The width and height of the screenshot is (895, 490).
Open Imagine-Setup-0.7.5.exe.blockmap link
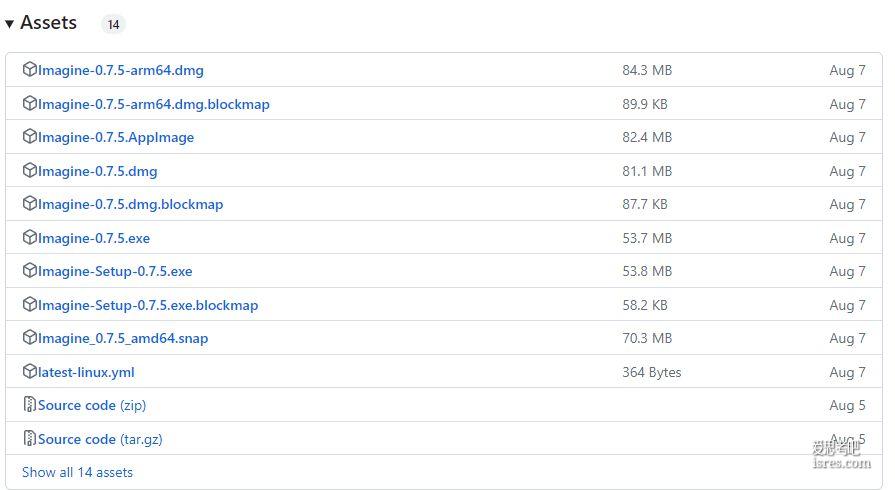[x=148, y=305]
